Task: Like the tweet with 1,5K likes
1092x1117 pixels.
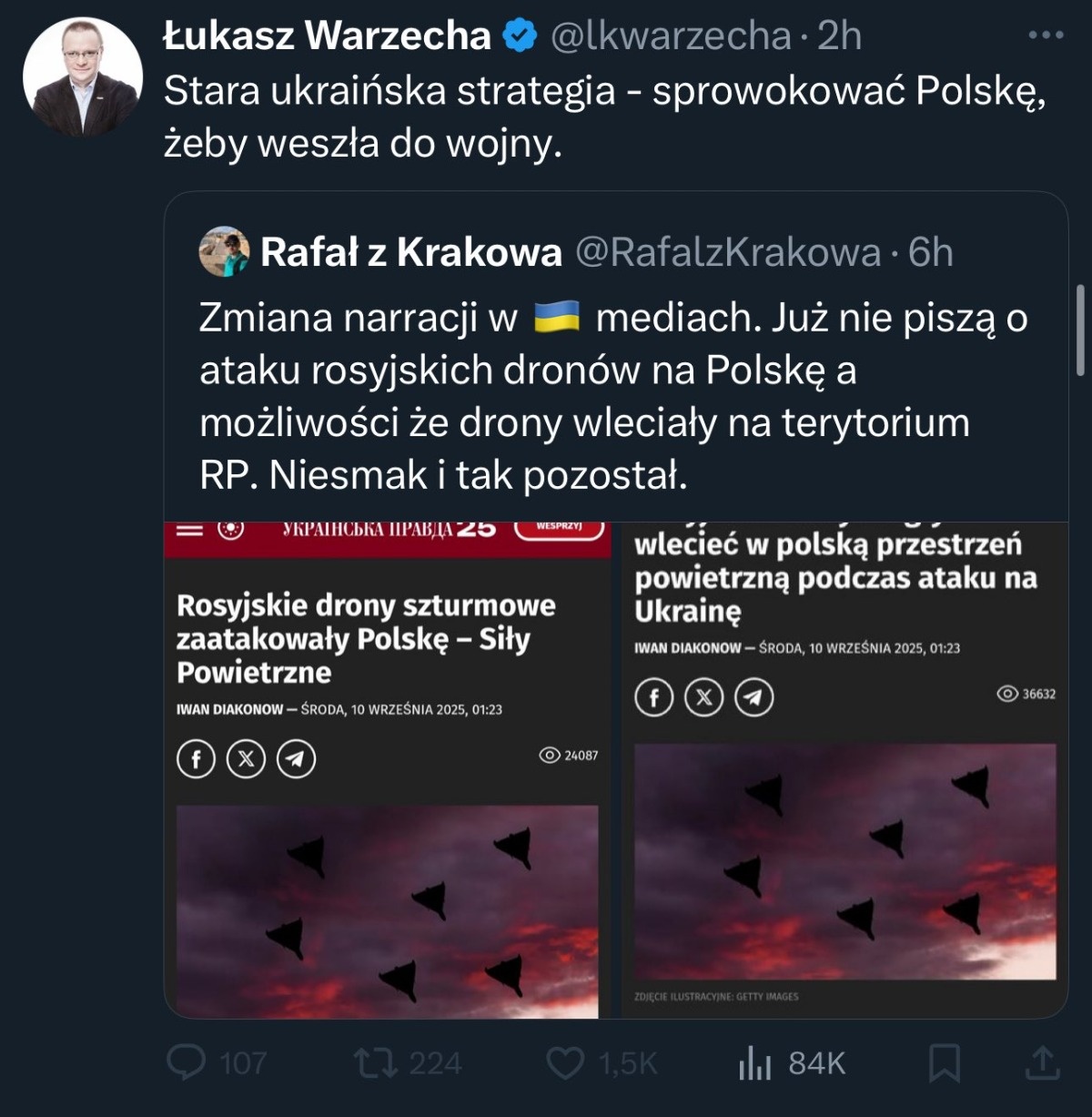Action: click(565, 1062)
